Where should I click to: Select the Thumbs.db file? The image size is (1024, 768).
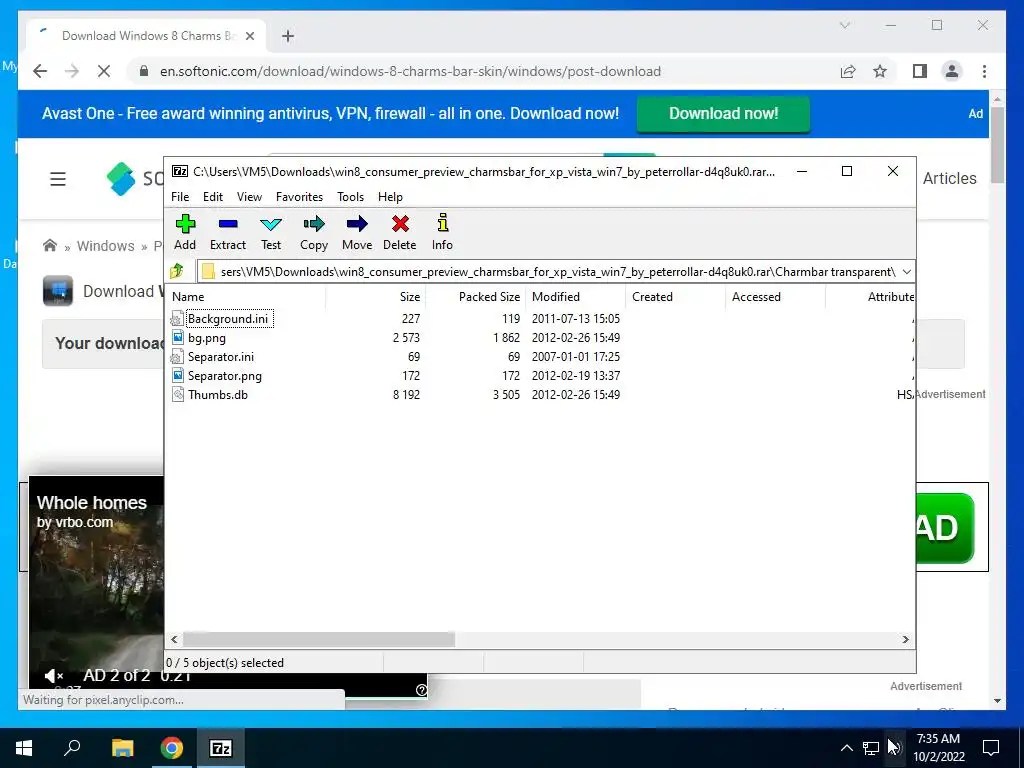click(x=217, y=394)
